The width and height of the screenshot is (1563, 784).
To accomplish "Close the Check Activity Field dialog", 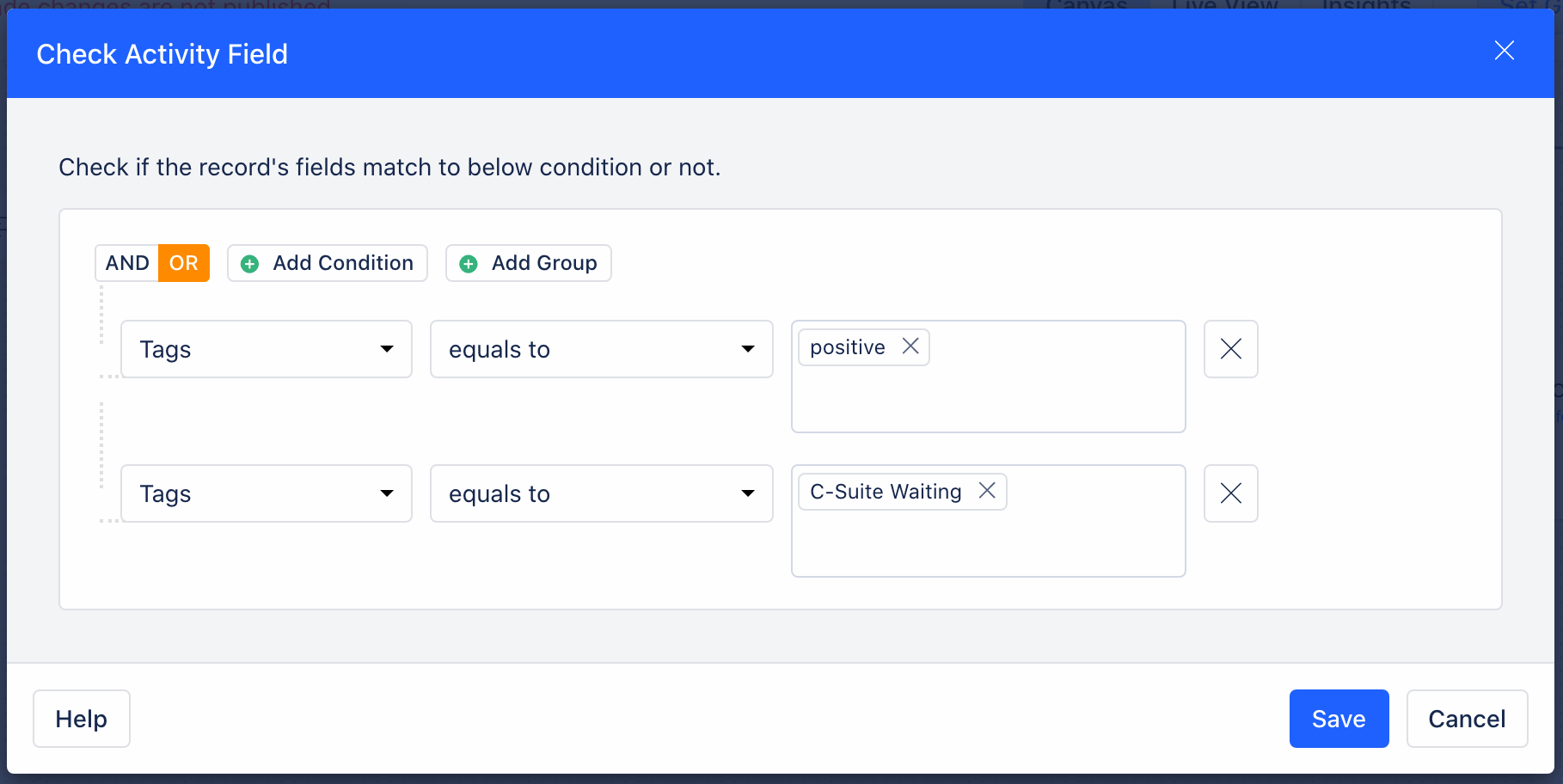I will pos(1505,51).
